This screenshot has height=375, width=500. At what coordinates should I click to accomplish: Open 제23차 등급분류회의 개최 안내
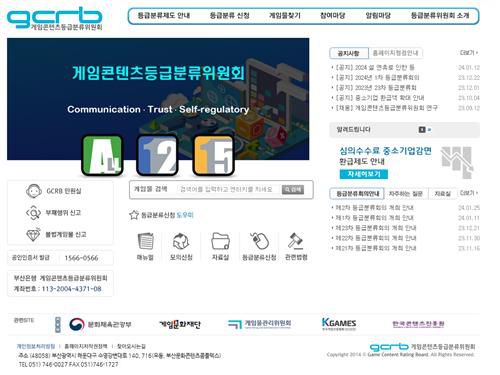pyautogui.click(x=376, y=228)
